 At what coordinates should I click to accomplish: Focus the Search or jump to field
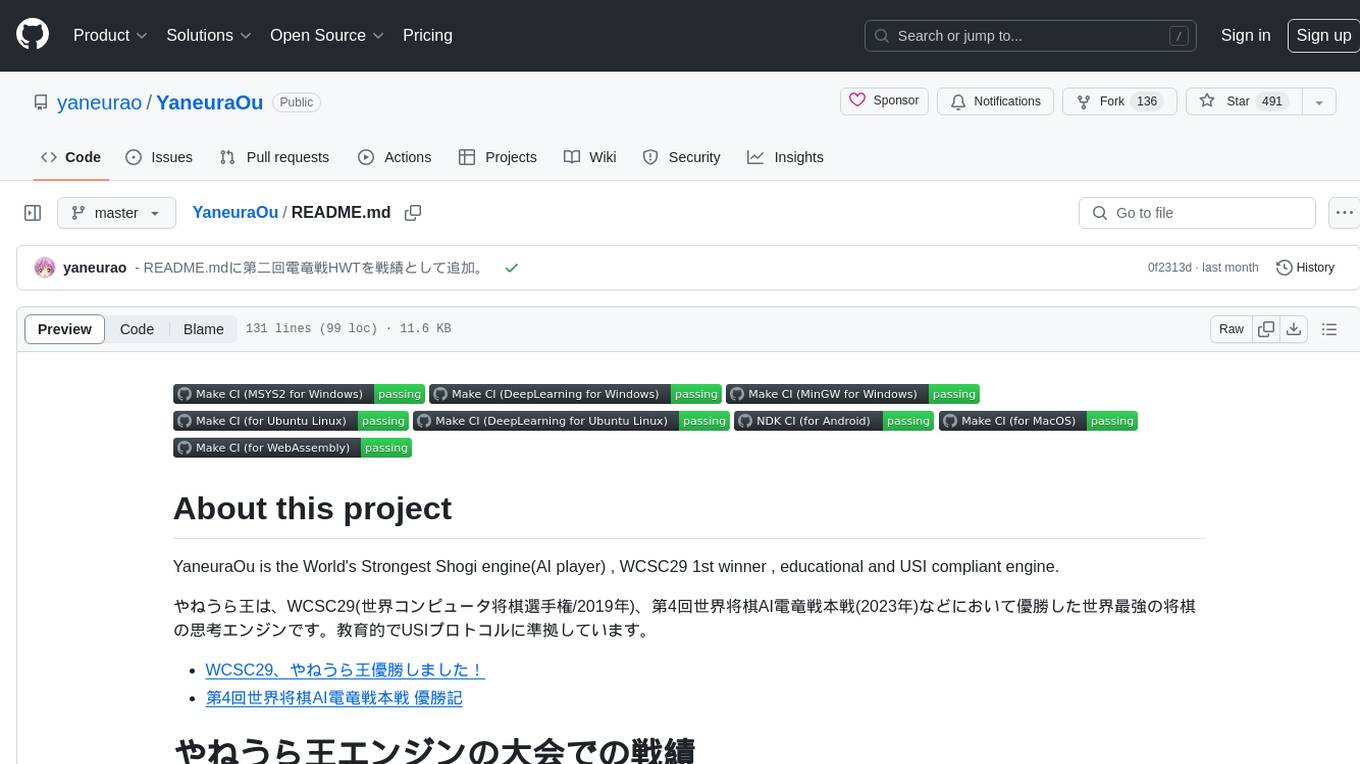(x=1032, y=36)
